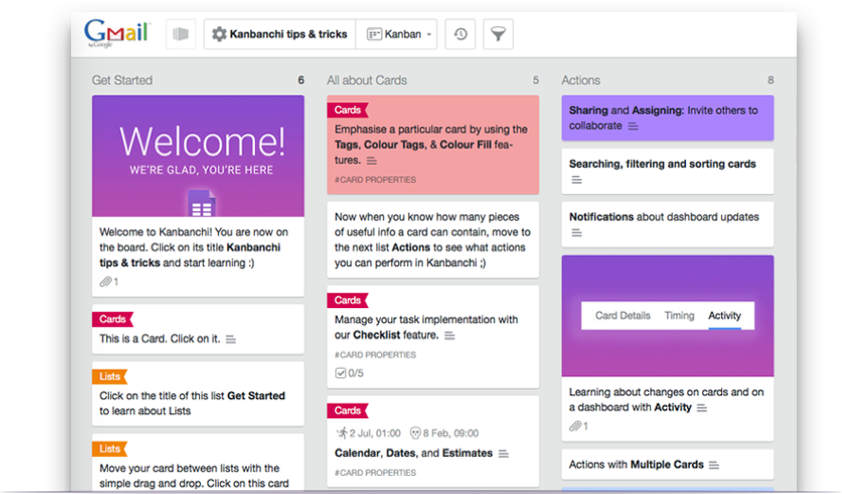Click description icon on Emphasise card
842x494 pixels.
tap(372, 161)
